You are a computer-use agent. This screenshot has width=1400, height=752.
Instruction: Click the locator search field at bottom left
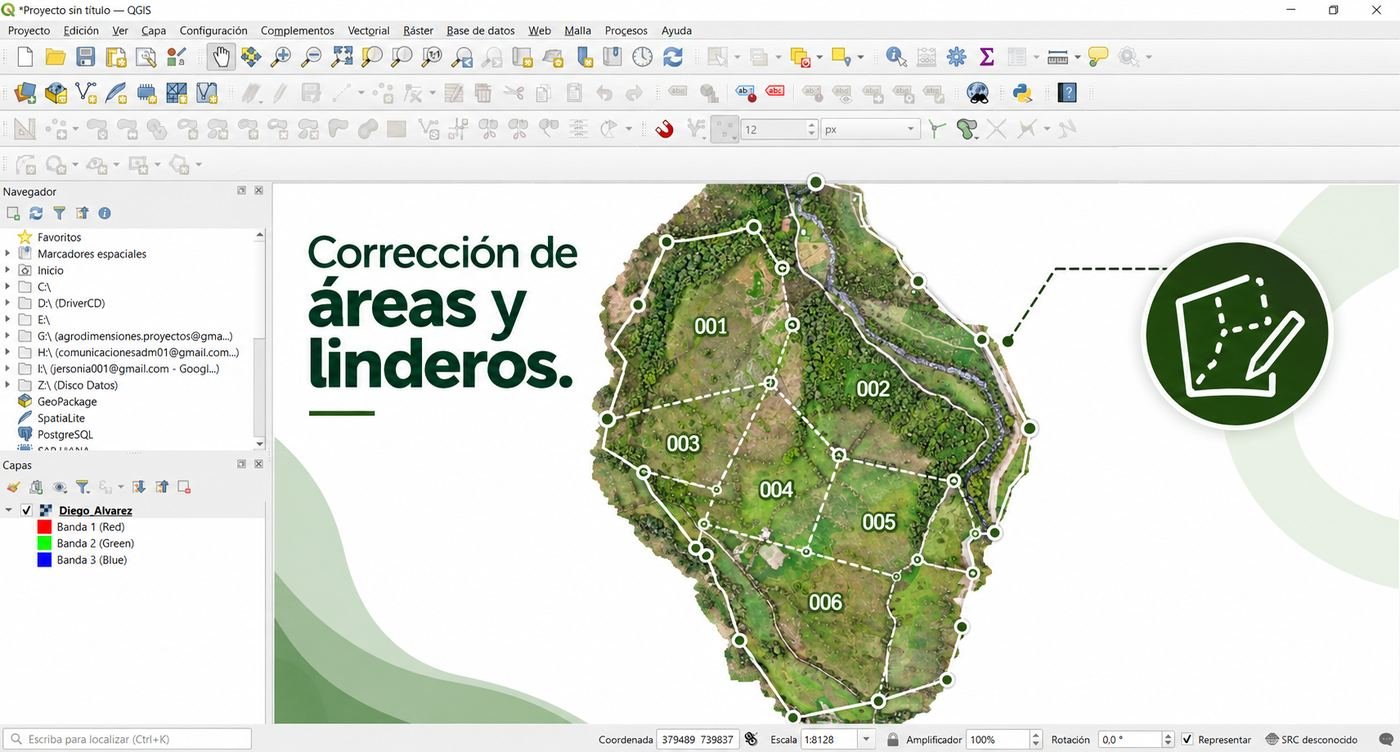coord(127,739)
